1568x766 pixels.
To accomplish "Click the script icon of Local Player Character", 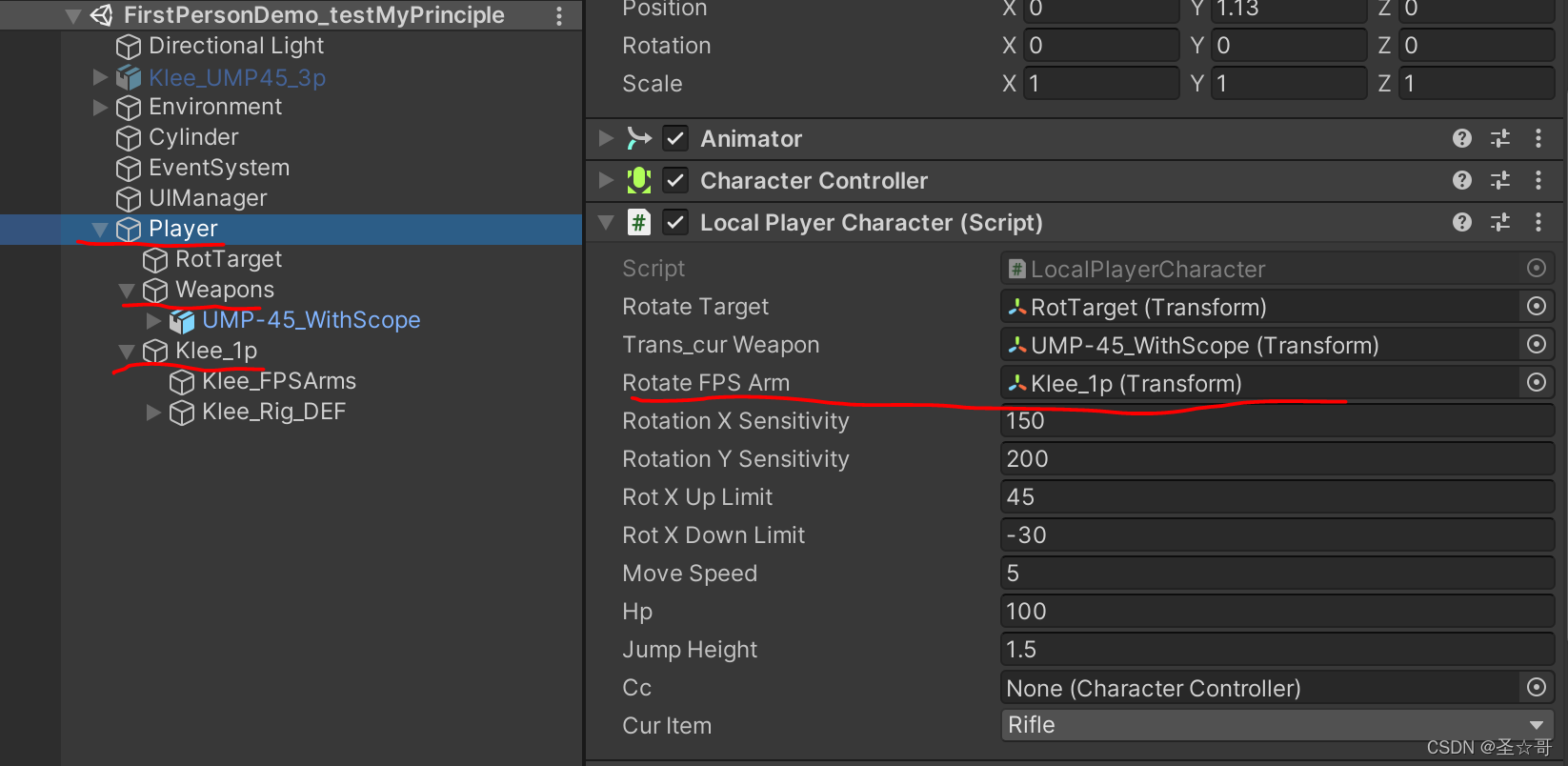I will point(639,222).
